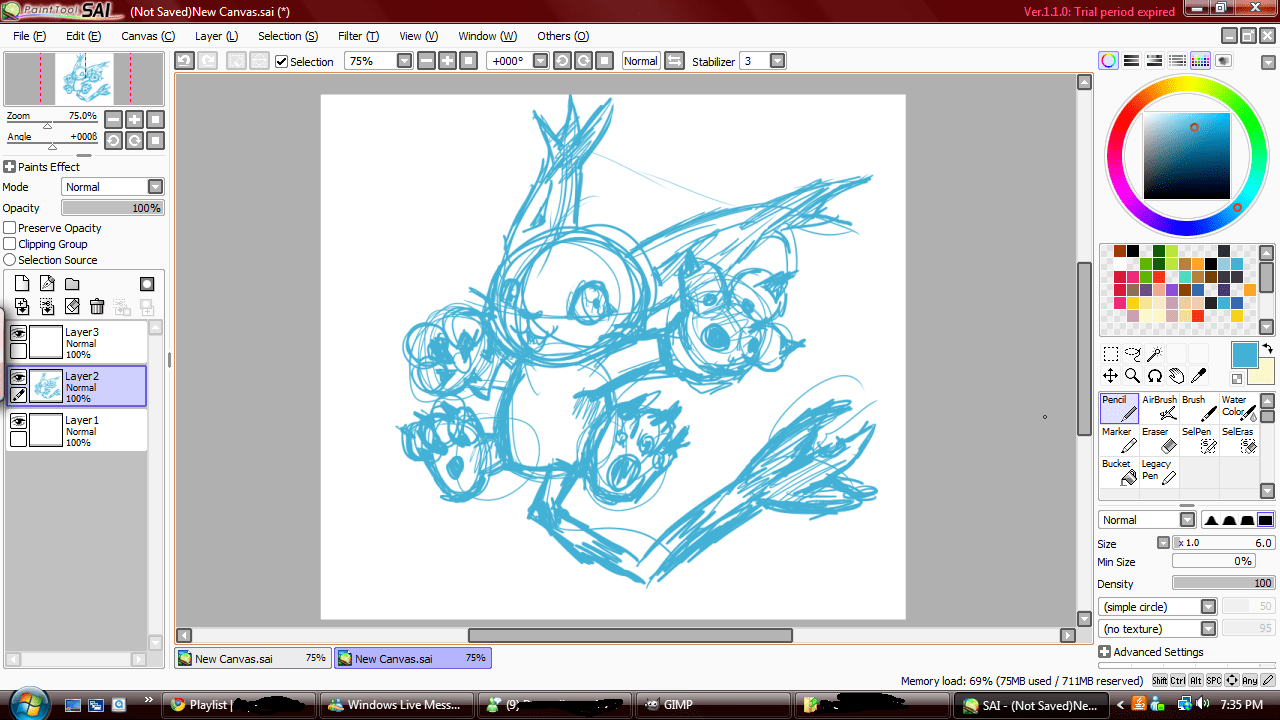Open the zoom percentage dropdown
Viewport: 1280px width, 720px height.
404,61
